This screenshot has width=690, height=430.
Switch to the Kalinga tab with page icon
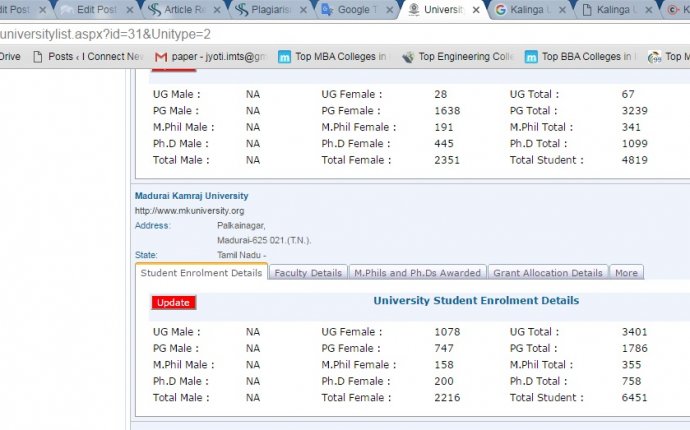tap(614, 10)
